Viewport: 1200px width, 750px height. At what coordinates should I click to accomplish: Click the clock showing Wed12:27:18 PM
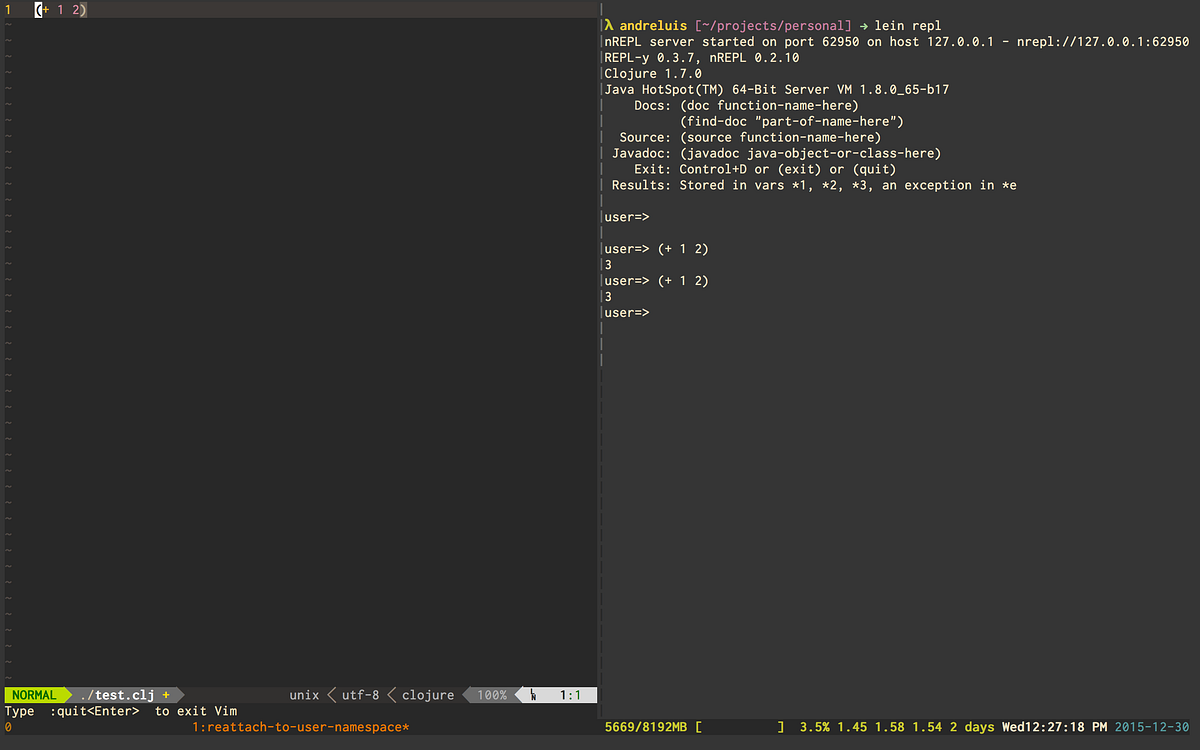pos(1054,727)
